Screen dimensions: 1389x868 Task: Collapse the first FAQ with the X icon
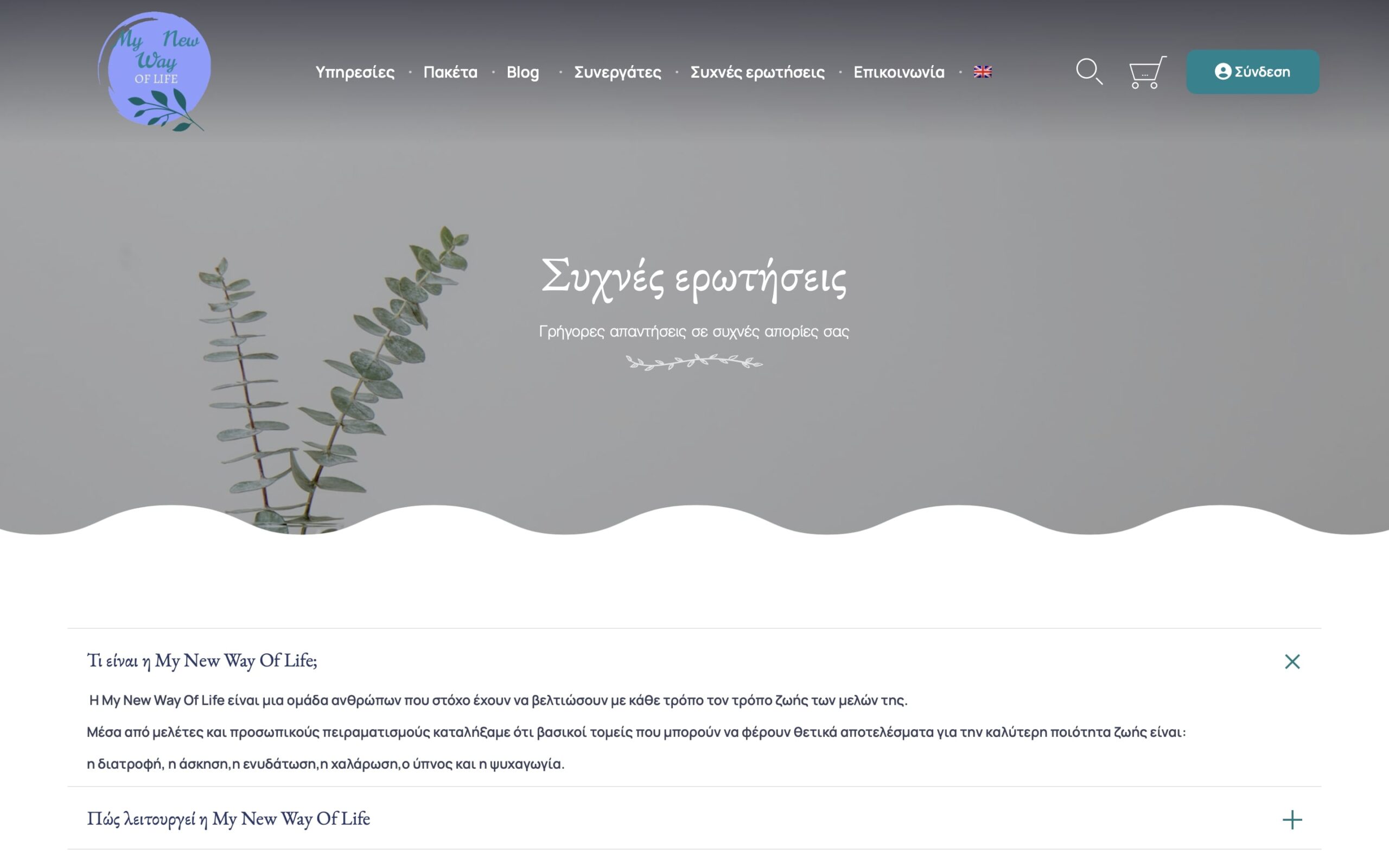[1292, 661]
